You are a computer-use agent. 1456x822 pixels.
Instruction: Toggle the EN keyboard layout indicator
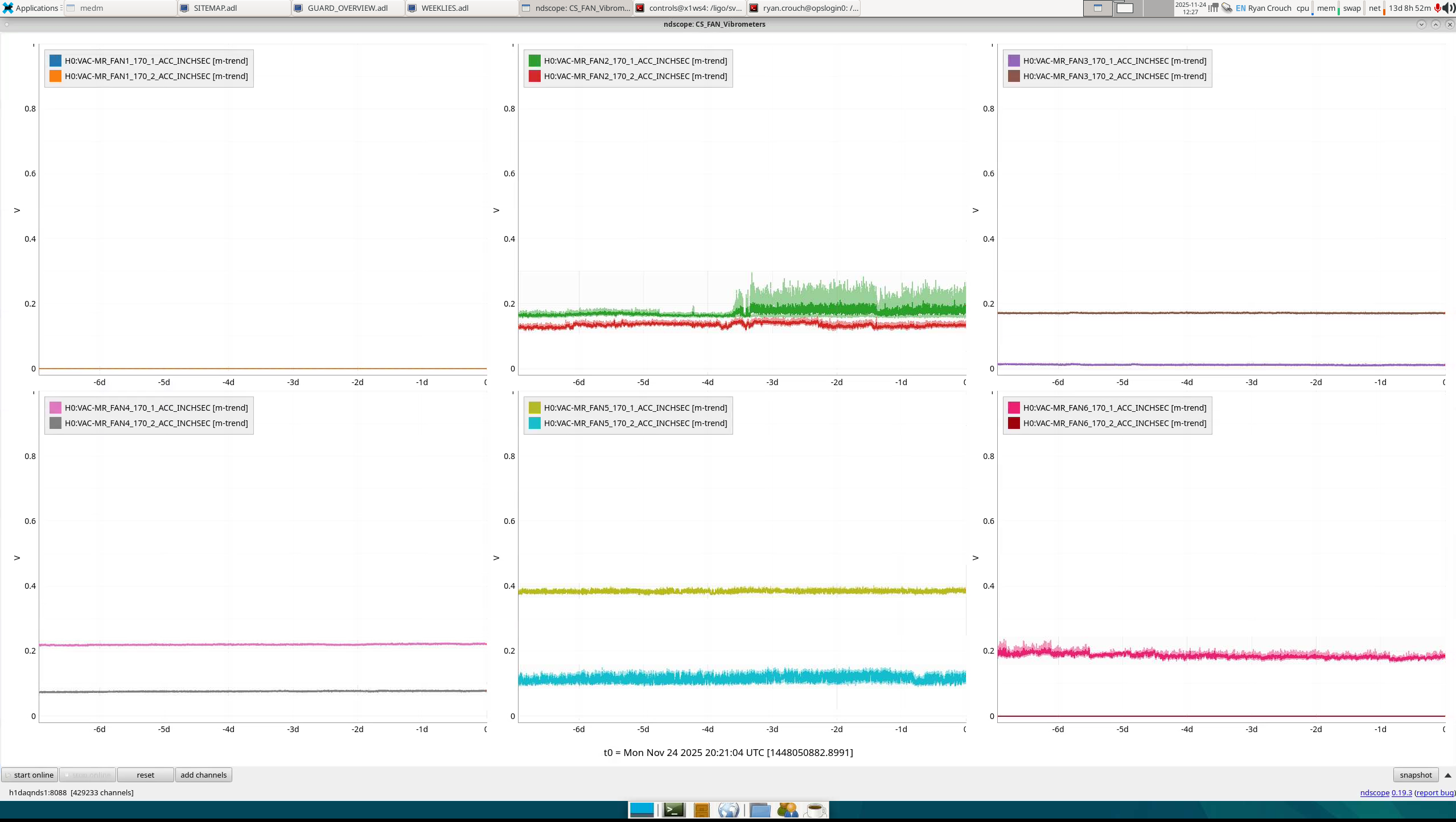click(1240, 8)
